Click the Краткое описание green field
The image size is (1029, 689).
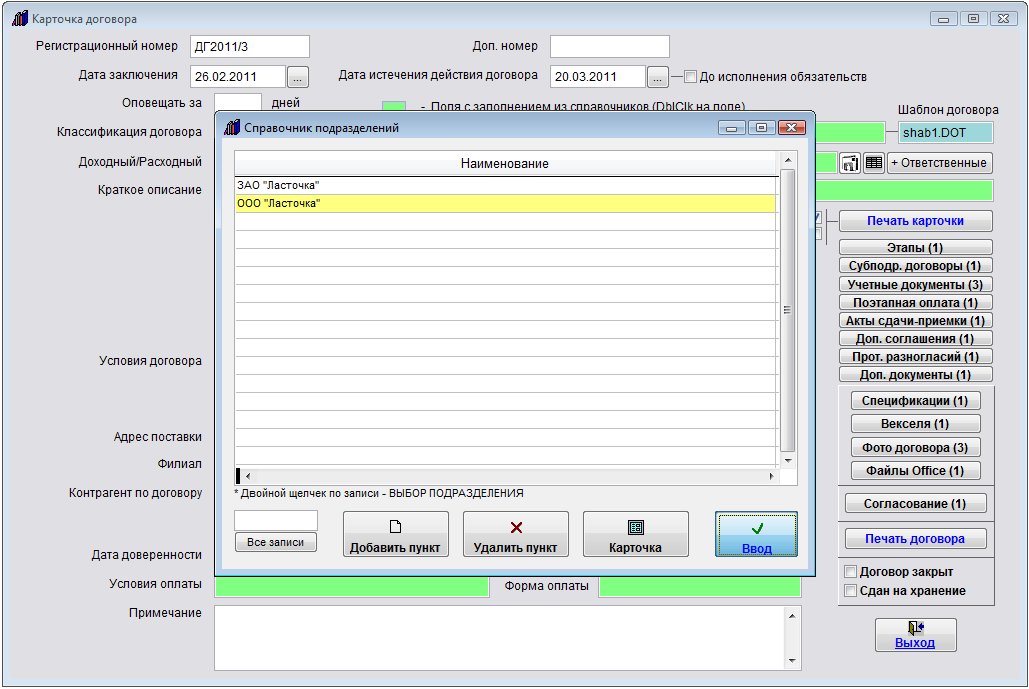click(904, 190)
